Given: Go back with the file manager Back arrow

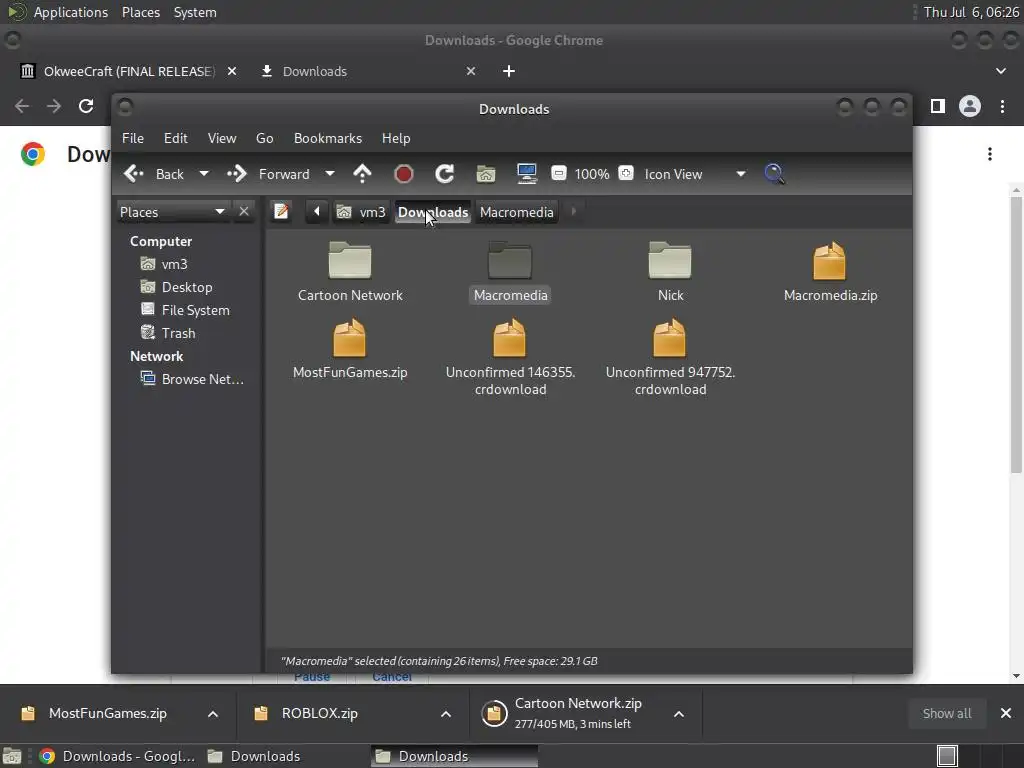Looking at the screenshot, I should pos(134,174).
